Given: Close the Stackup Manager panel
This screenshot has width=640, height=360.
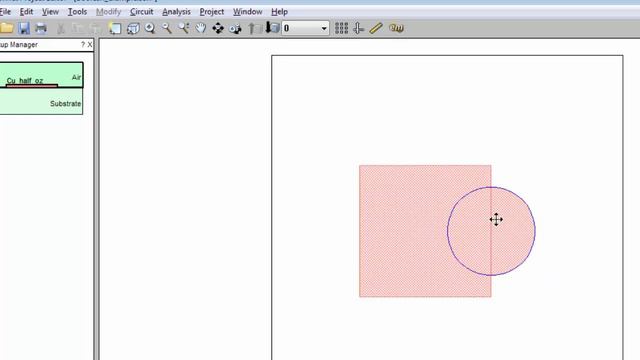Looking at the screenshot, I should coord(90,44).
